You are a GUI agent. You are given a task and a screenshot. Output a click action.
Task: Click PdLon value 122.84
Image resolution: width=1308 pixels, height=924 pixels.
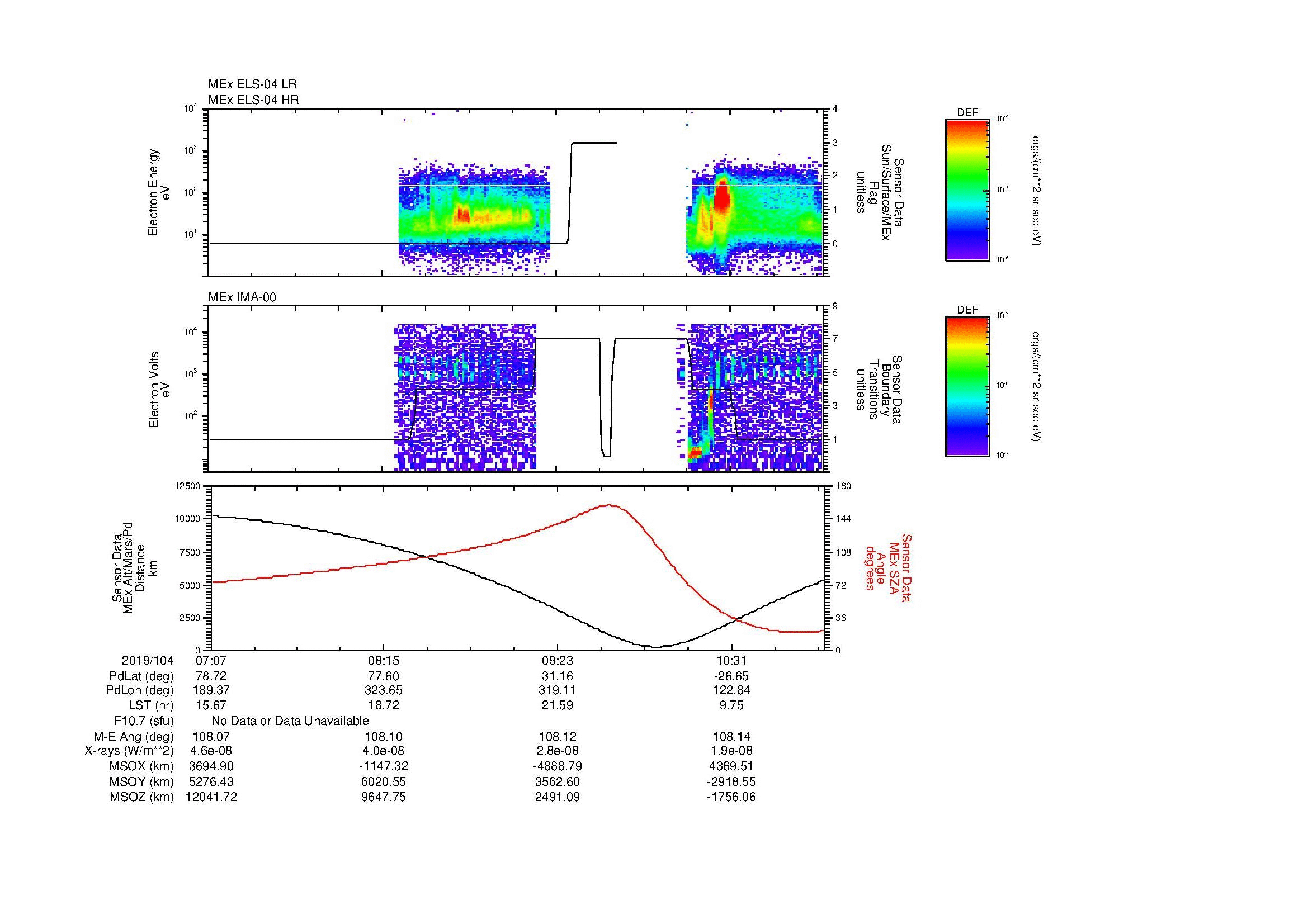tap(731, 690)
